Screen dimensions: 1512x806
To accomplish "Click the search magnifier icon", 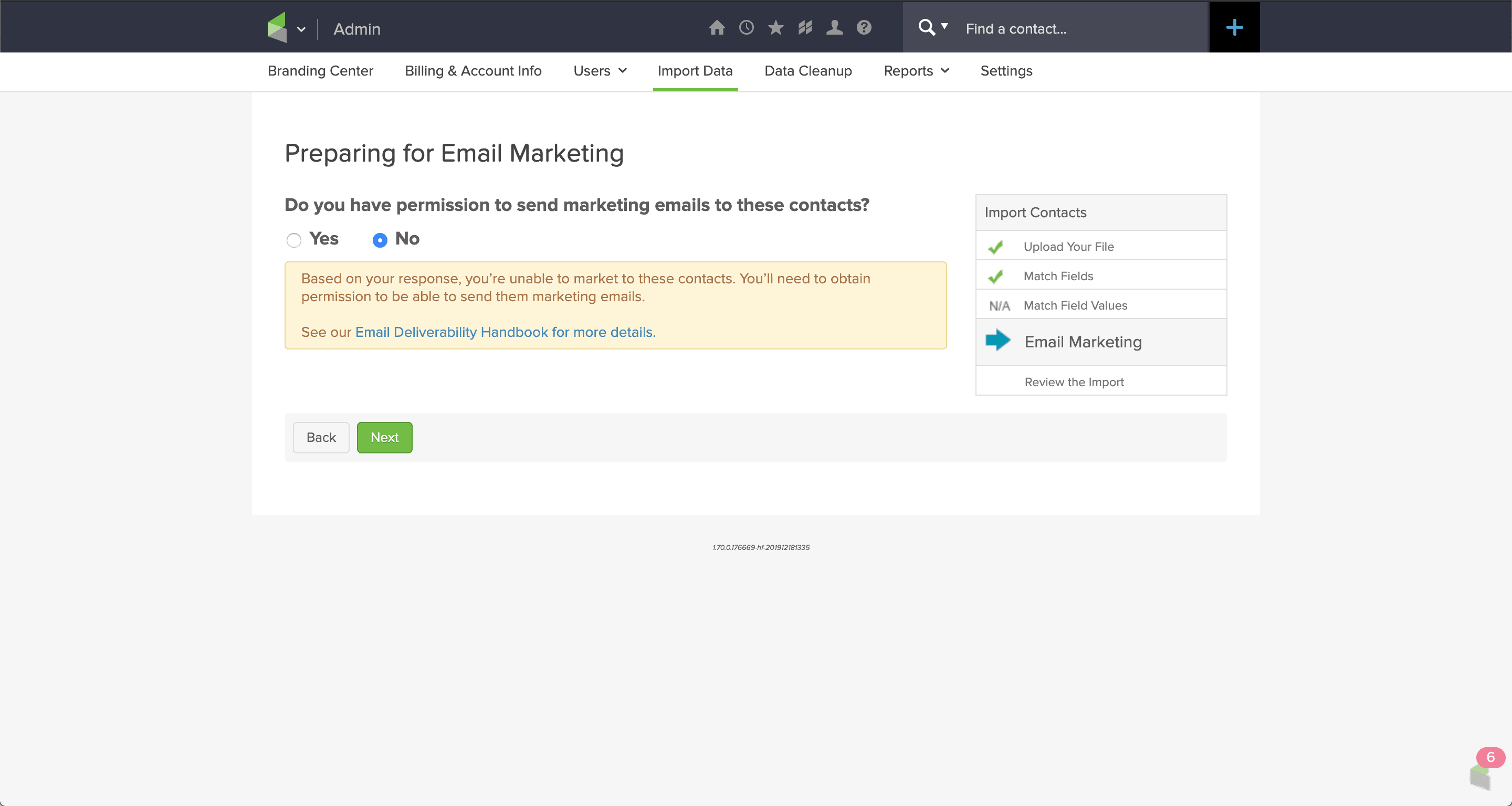I will pos(926,28).
